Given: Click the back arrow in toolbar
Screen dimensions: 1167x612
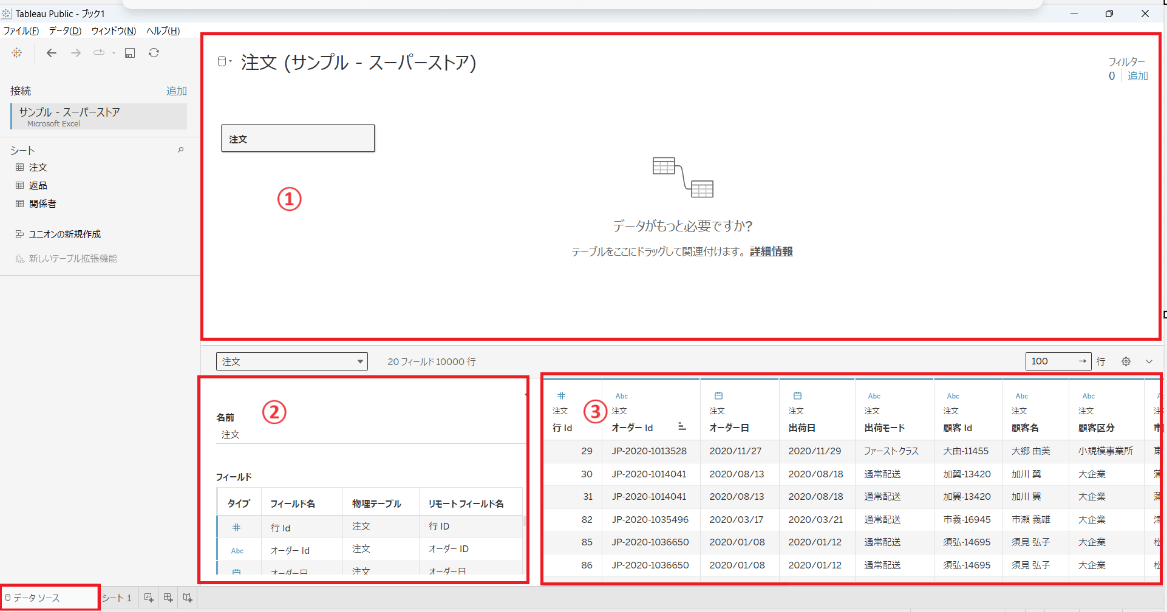Looking at the screenshot, I should (x=51, y=53).
